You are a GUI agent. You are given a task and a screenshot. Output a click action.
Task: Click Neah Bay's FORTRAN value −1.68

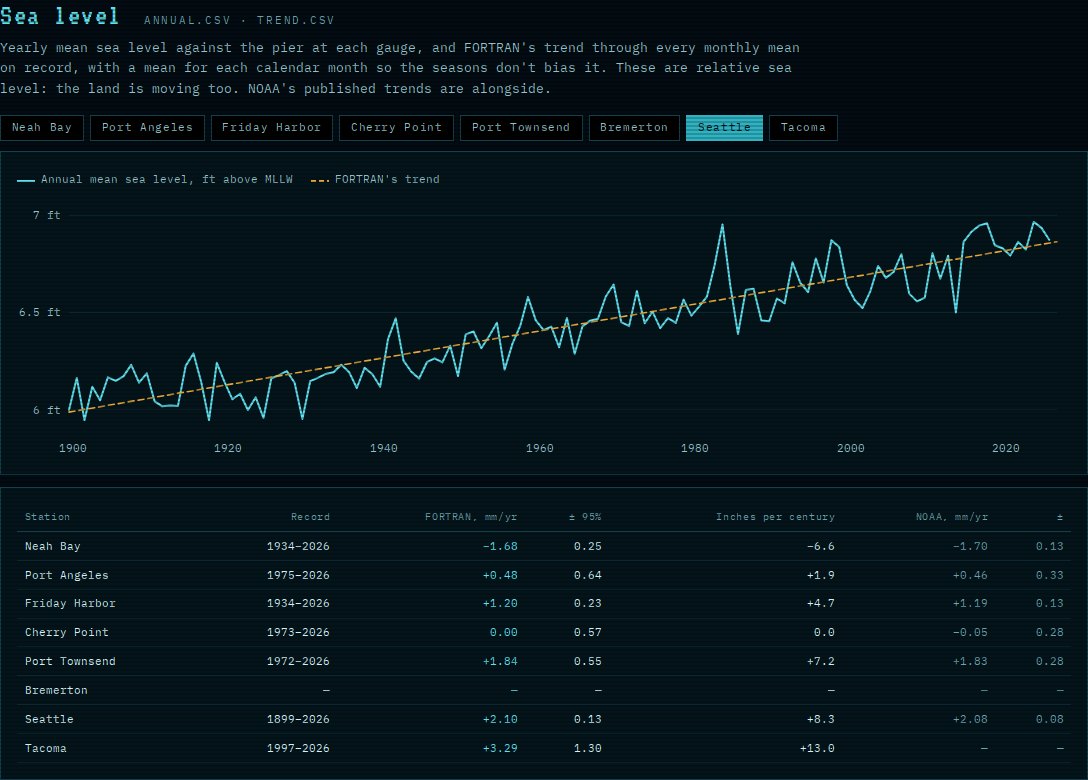click(x=500, y=547)
